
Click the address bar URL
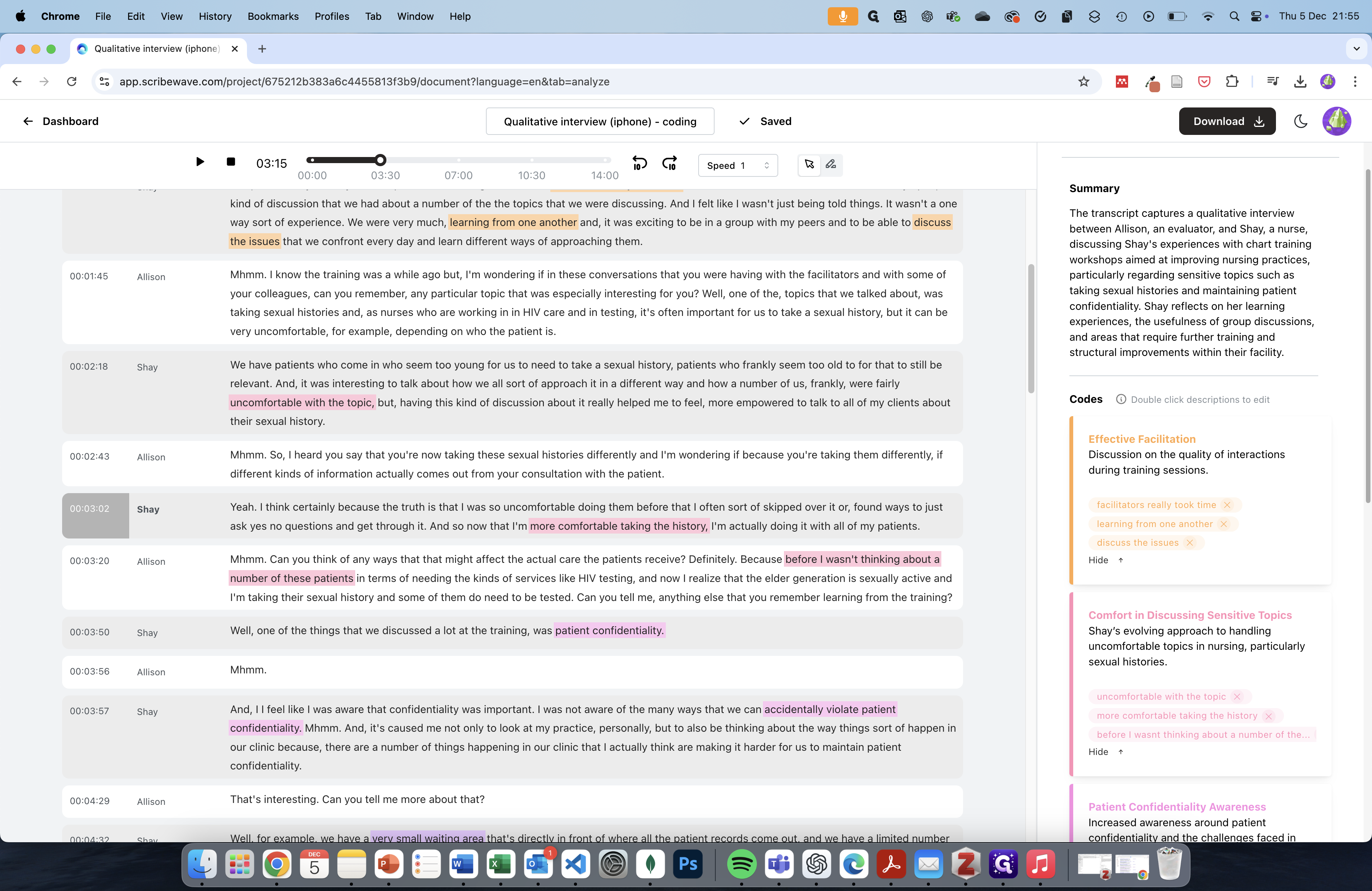(364, 81)
